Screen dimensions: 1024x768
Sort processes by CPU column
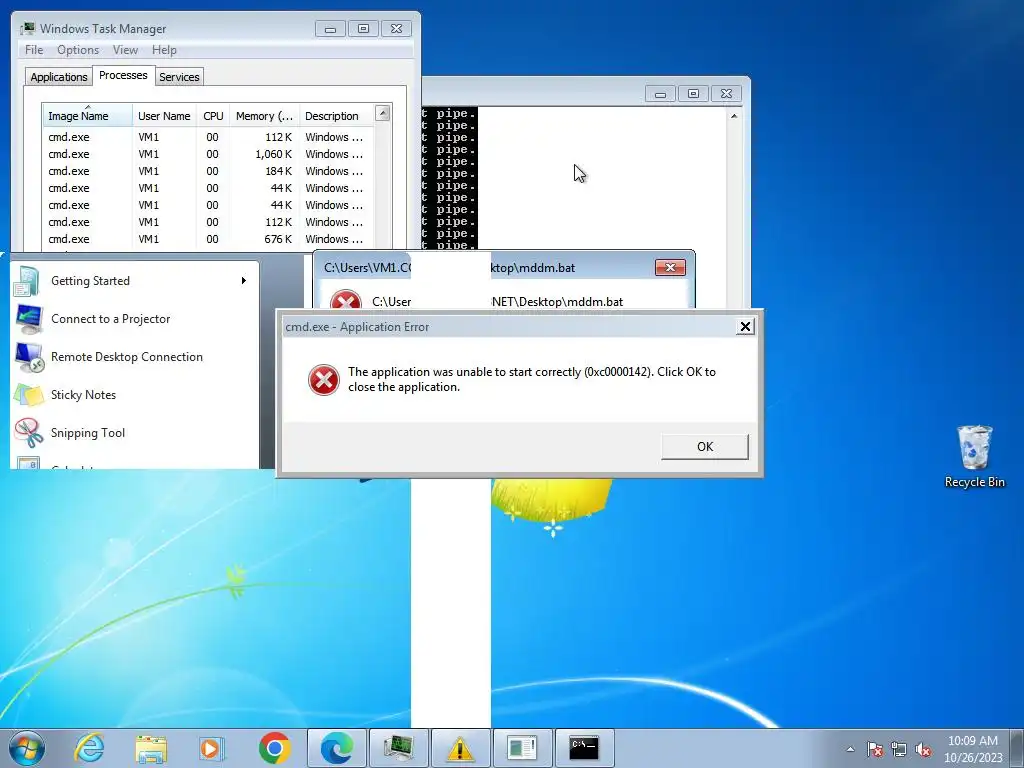pyautogui.click(x=213, y=116)
